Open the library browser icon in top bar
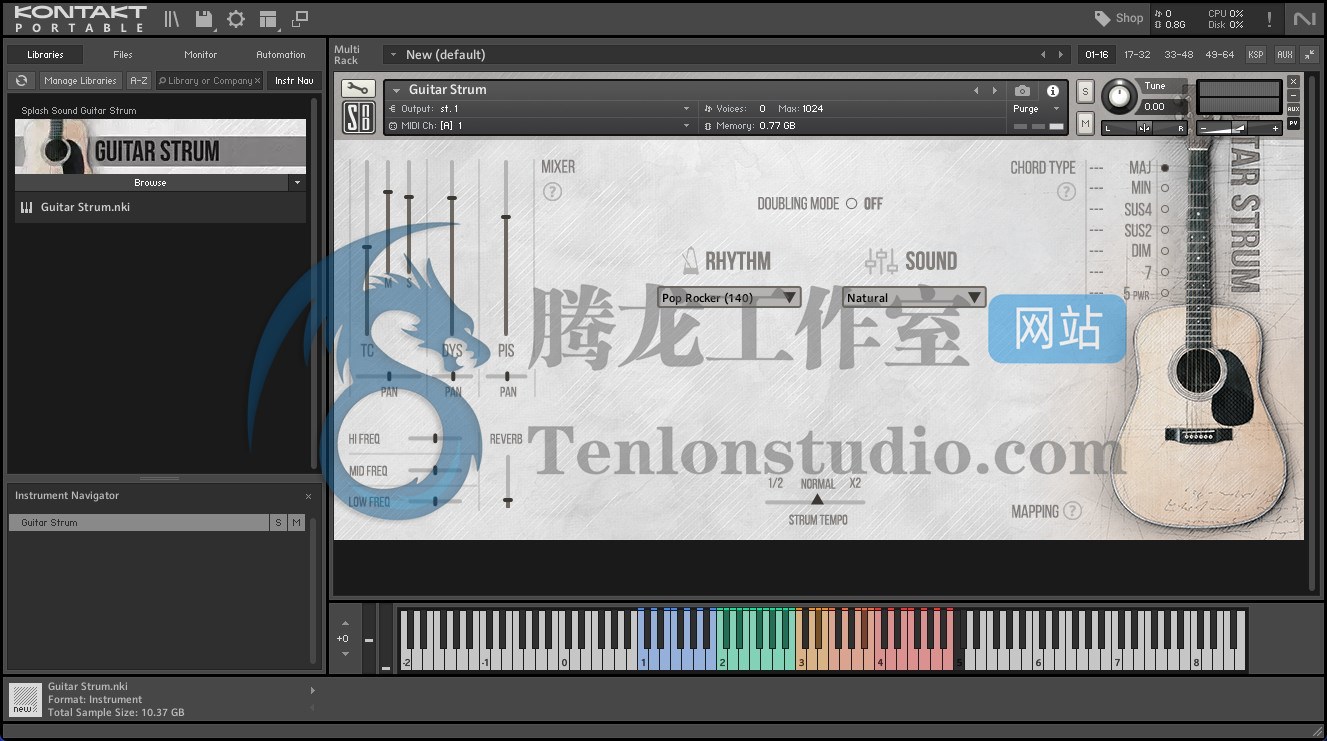Image resolution: width=1327 pixels, height=741 pixels. coord(172,19)
